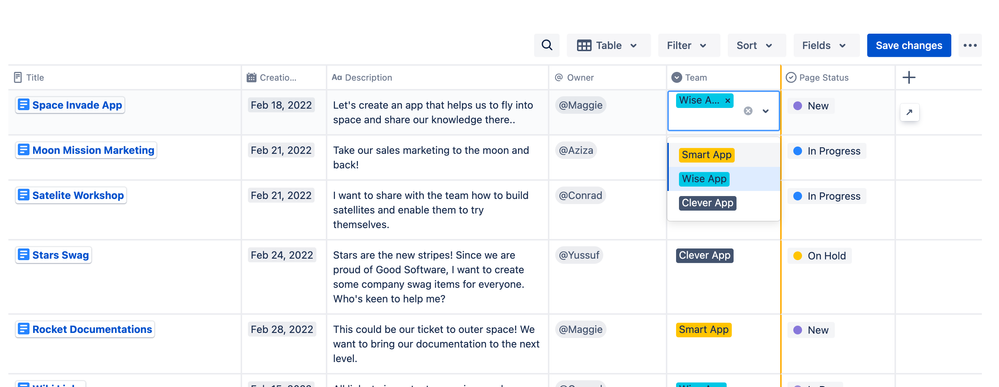999x387 pixels.
Task: Click the @Maggie owner of Rocket Documentations
Action: click(580, 330)
